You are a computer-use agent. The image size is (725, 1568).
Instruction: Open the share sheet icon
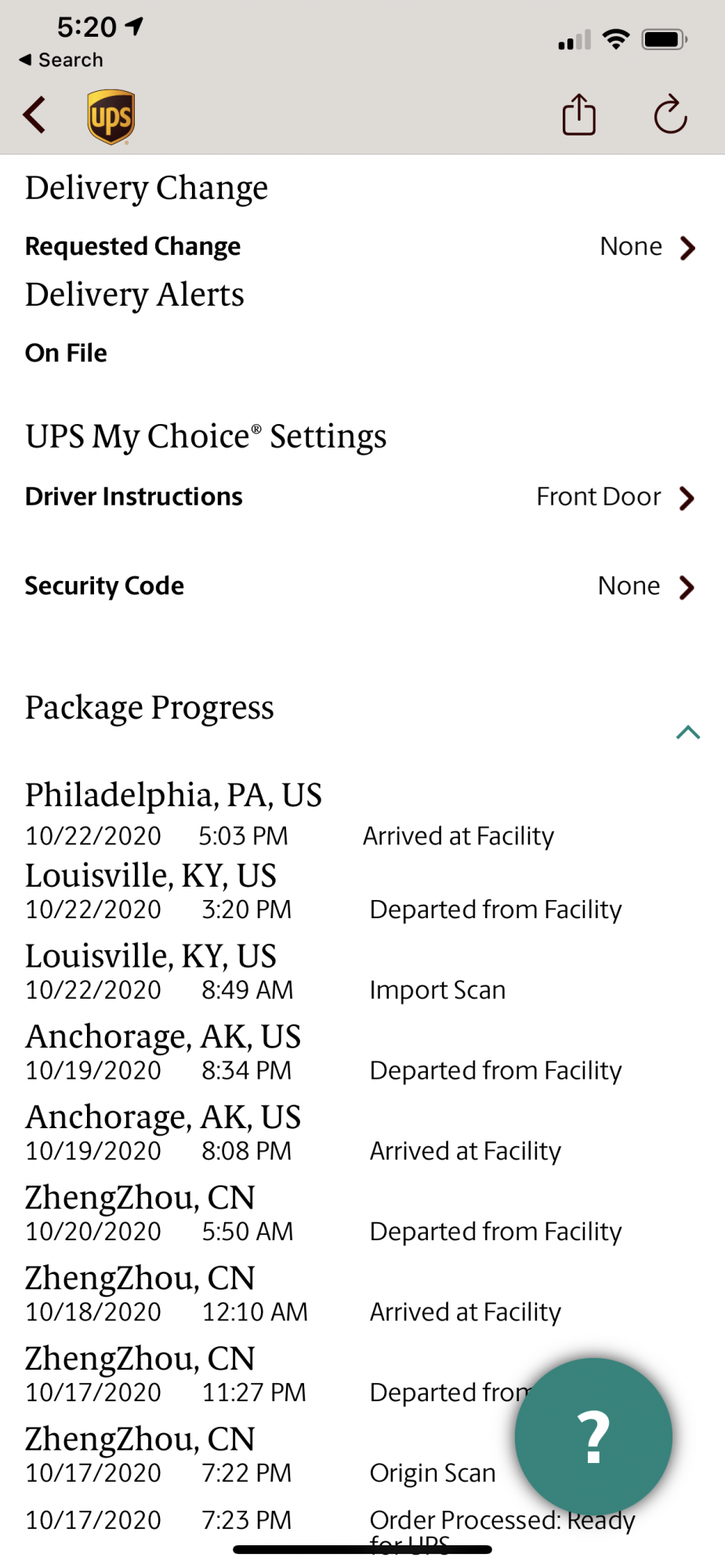coord(579,115)
